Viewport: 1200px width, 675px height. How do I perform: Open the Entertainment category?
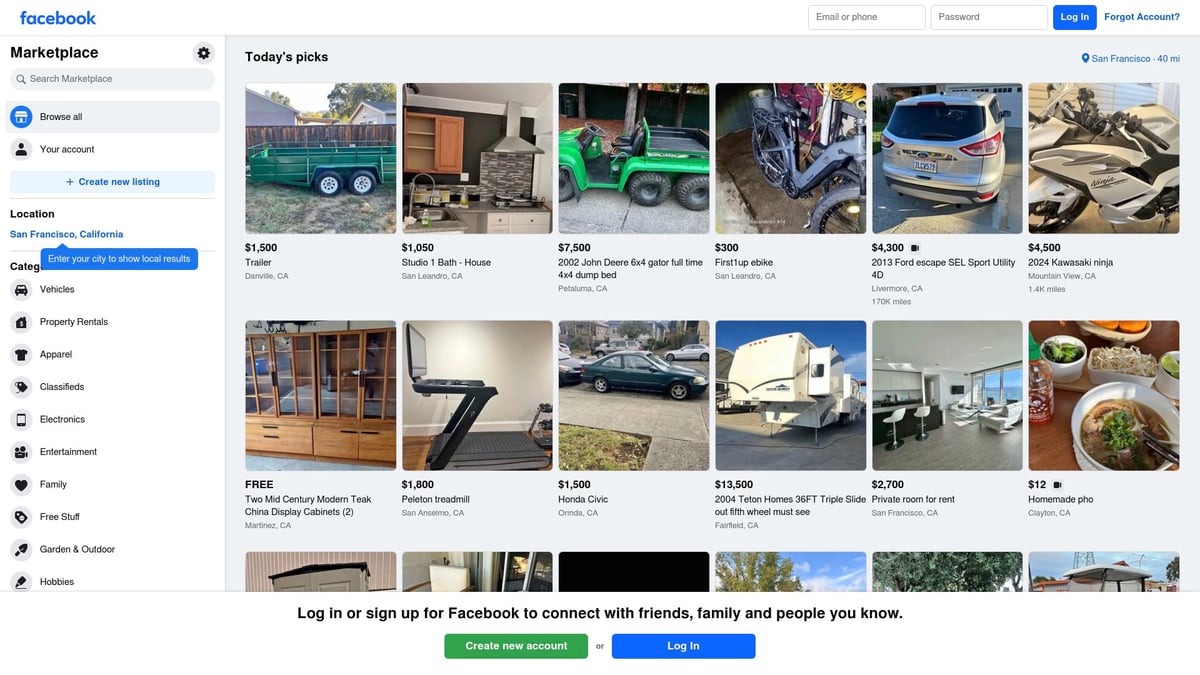[x=68, y=452]
